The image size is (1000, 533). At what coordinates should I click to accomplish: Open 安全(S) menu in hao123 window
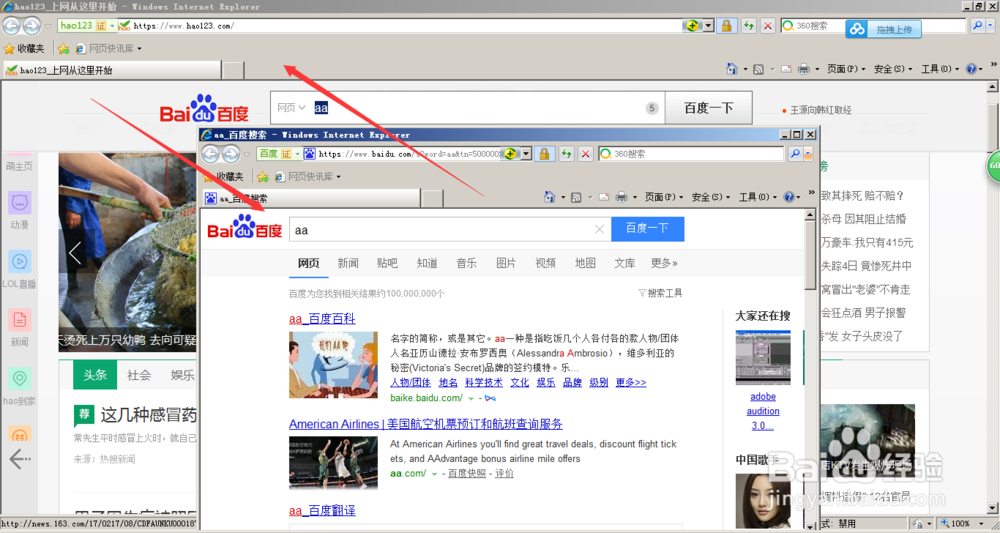tap(893, 69)
